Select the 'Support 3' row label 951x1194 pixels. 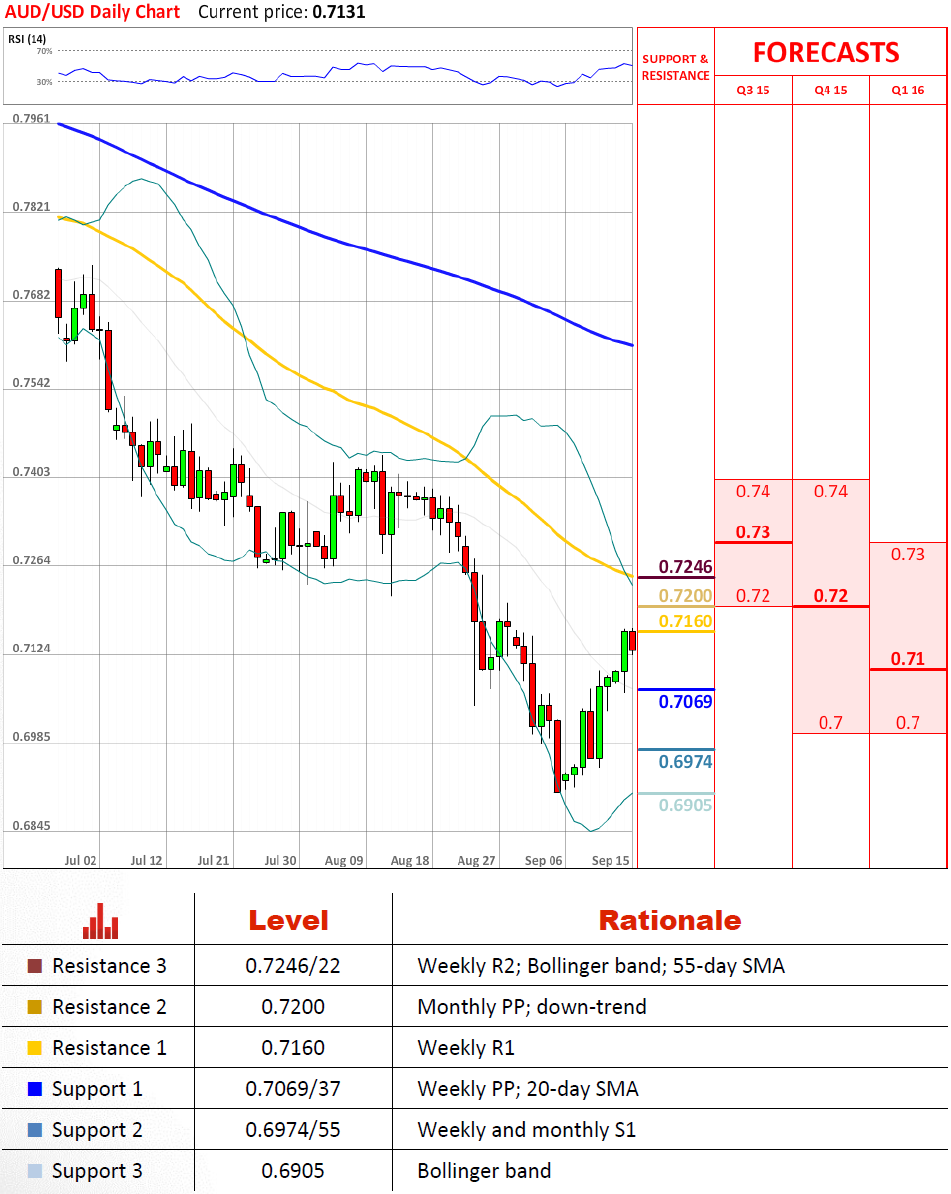[x=97, y=1172]
